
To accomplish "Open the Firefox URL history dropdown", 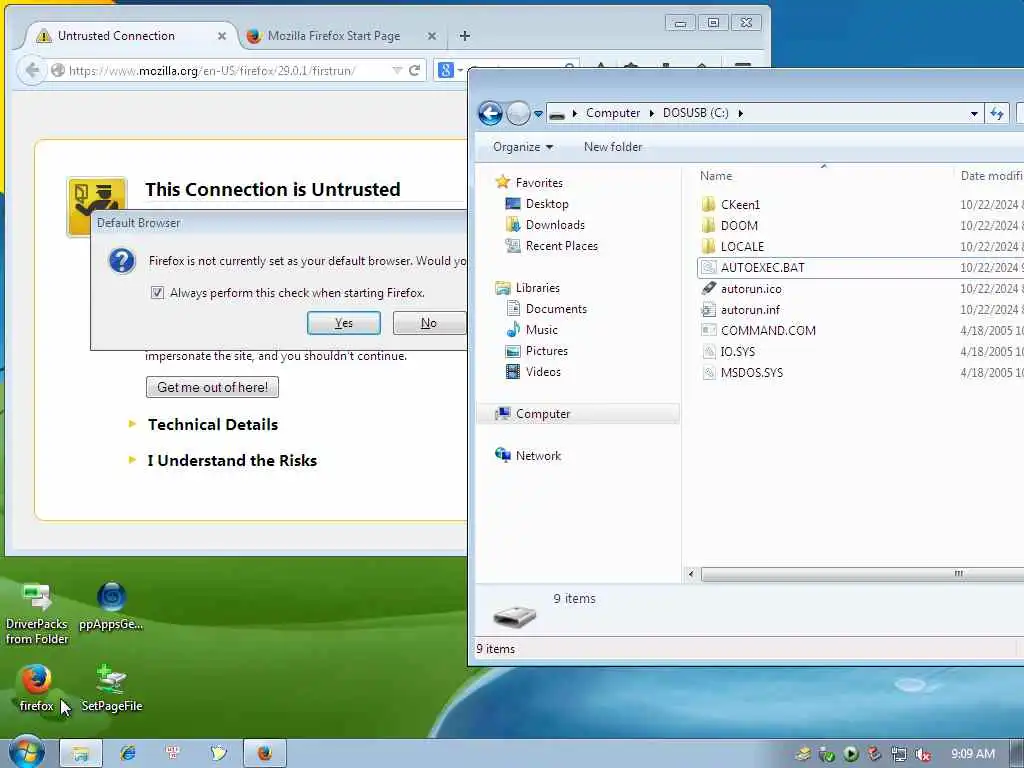I will tap(396, 71).
